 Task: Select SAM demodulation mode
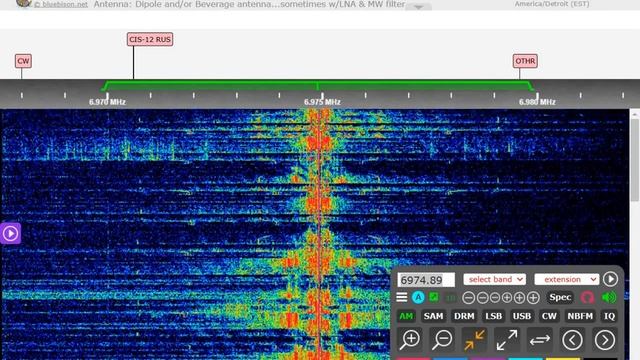(433, 316)
